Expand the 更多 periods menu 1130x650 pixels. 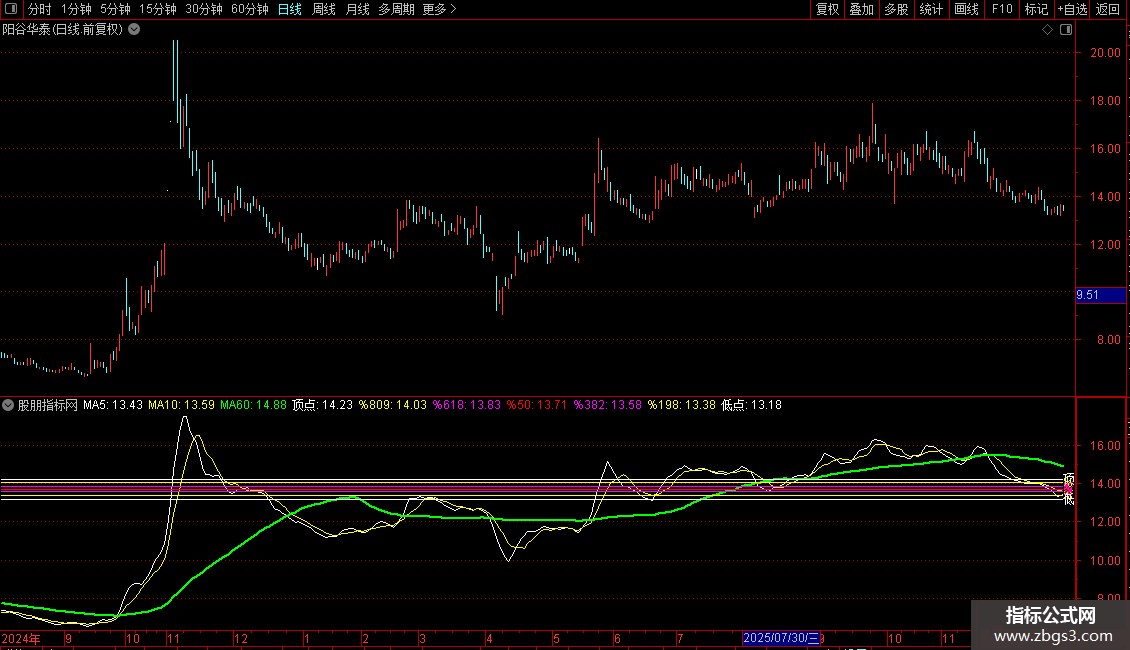(x=439, y=9)
